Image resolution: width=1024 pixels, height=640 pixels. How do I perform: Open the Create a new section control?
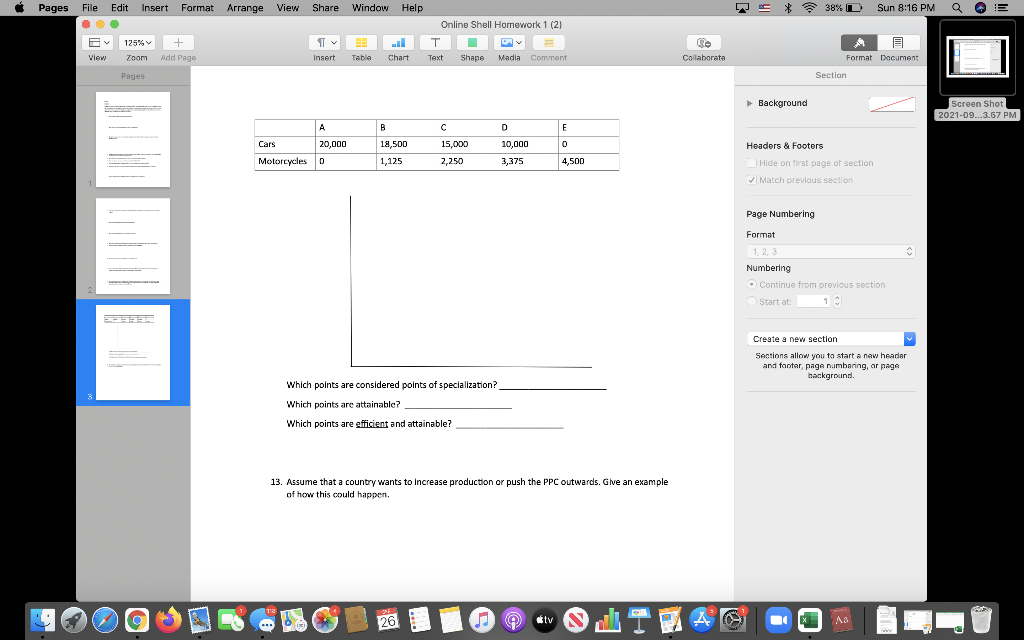830,338
